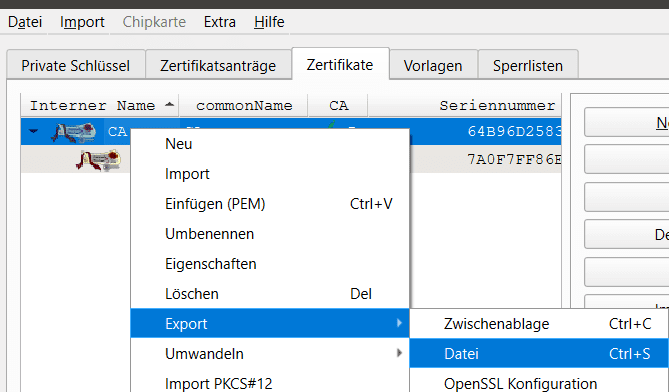This screenshot has width=669, height=392.
Task: Open the Export submenu arrow
Action: [x=399, y=323]
